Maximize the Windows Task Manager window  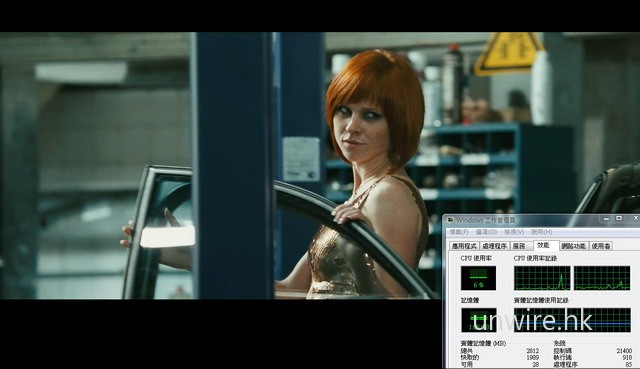click(x=619, y=219)
